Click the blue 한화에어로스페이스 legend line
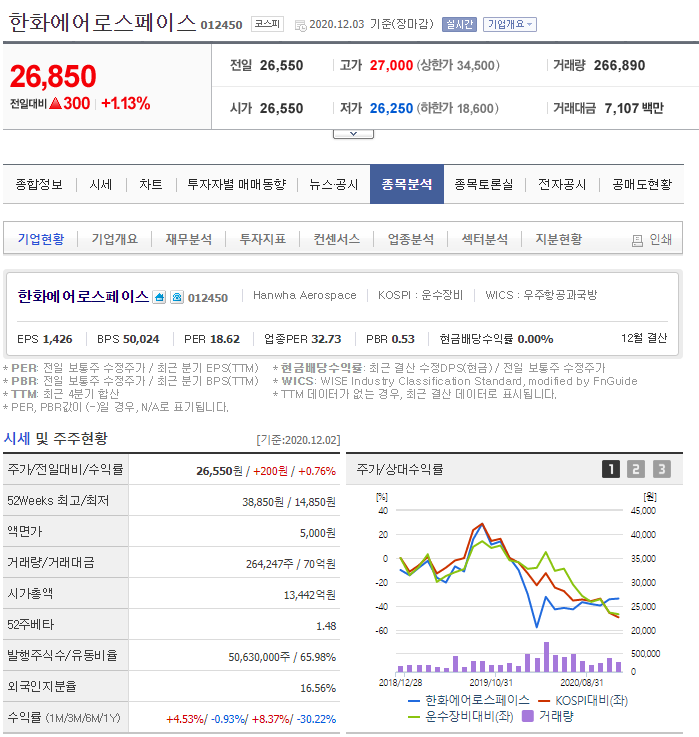The width and height of the screenshot is (699, 737). coord(414,701)
